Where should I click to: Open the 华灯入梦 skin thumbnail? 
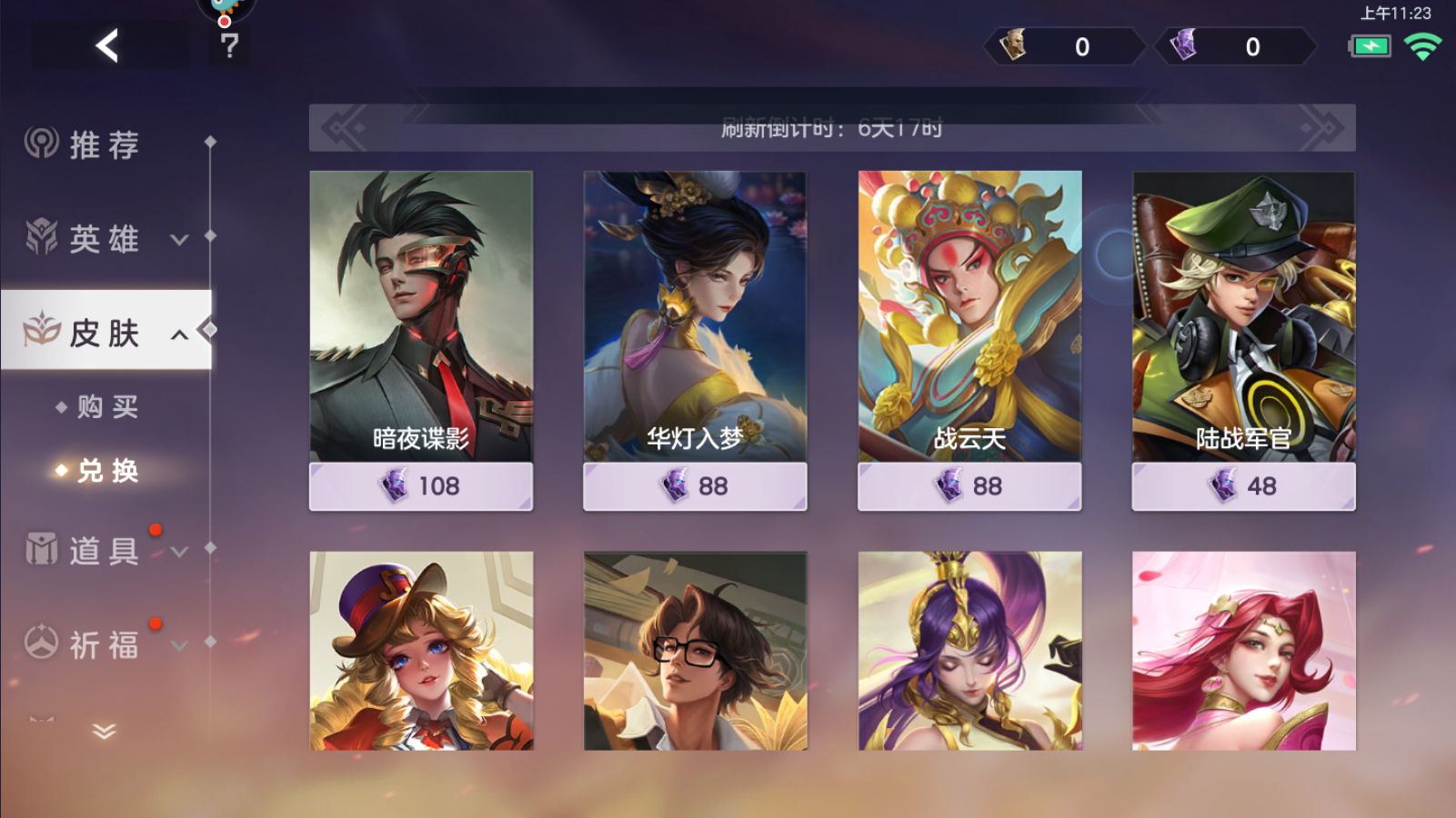(695, 316)
